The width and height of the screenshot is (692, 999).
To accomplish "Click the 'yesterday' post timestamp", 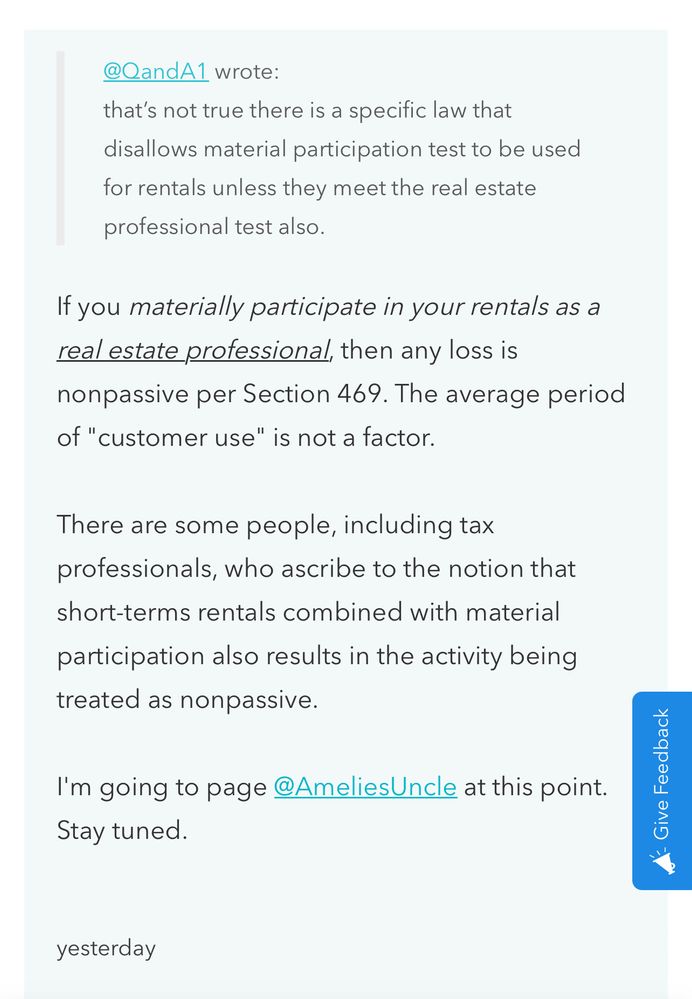I will click(106, 948).
